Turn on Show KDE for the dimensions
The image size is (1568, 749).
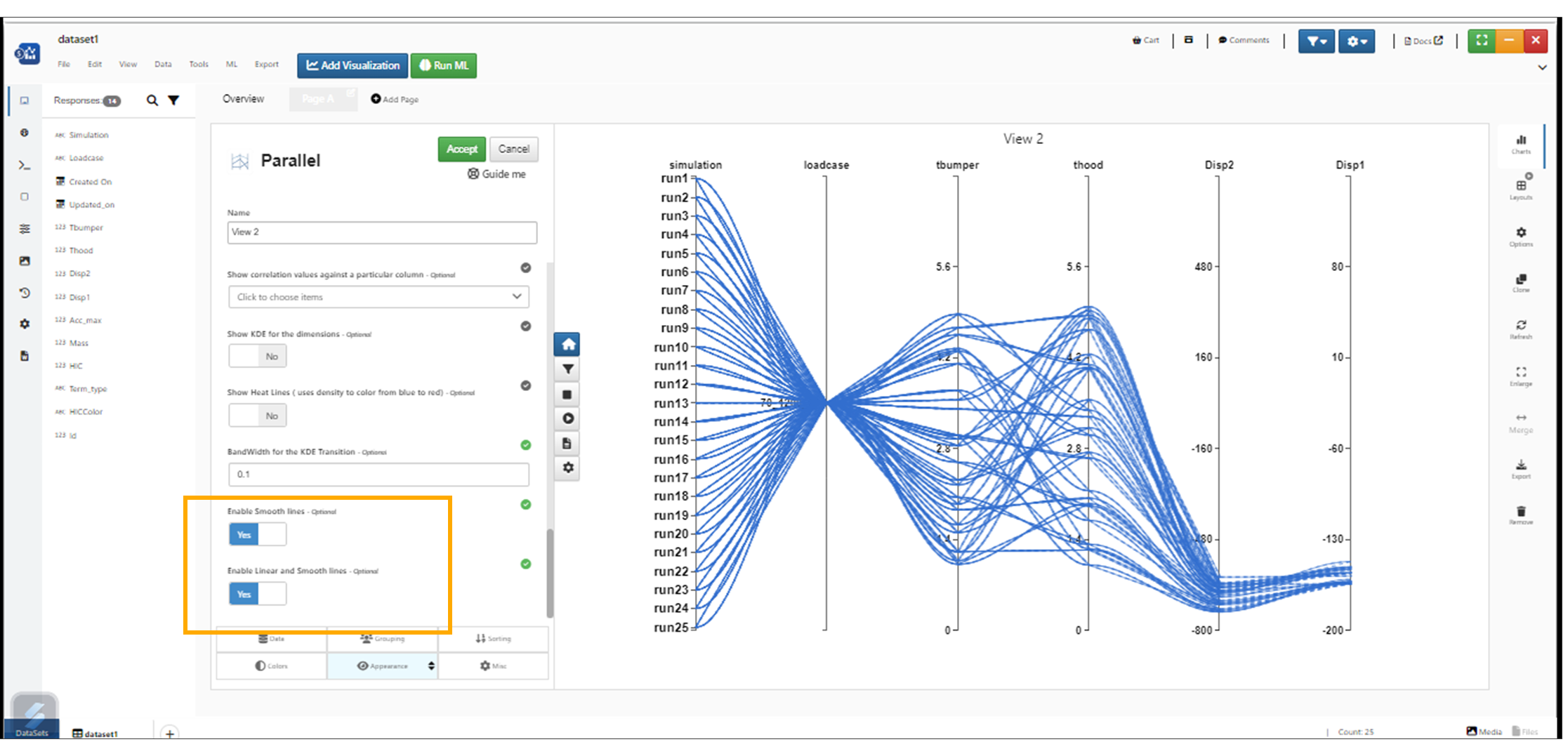click(x=257, y=356)
